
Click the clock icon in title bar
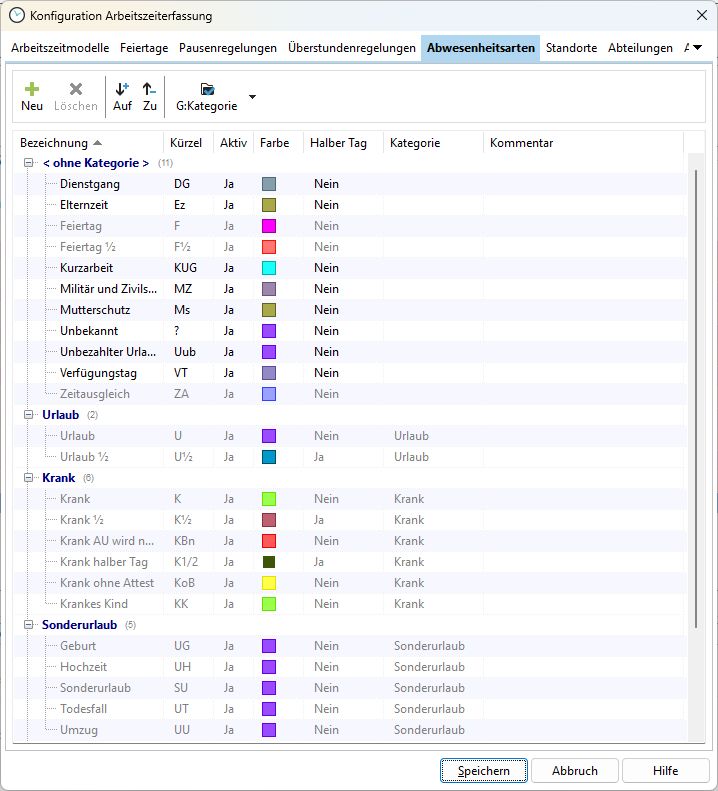(x=16, y=16)
